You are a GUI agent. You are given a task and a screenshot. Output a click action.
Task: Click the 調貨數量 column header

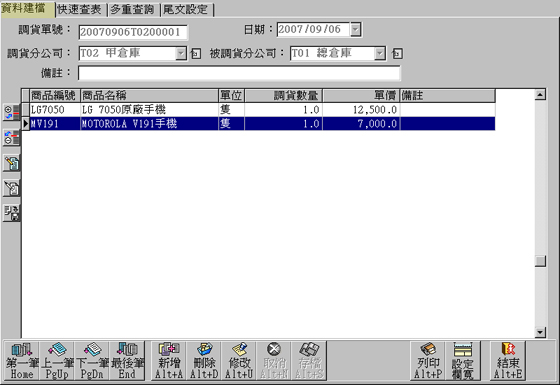(x=284, y=96)
